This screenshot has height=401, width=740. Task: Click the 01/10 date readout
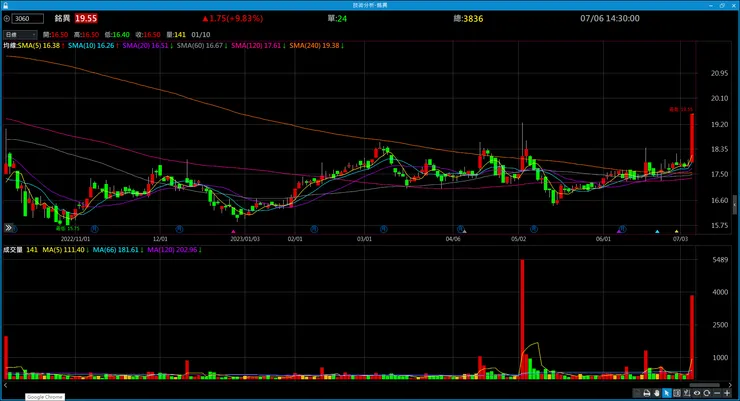coord(201,35)
